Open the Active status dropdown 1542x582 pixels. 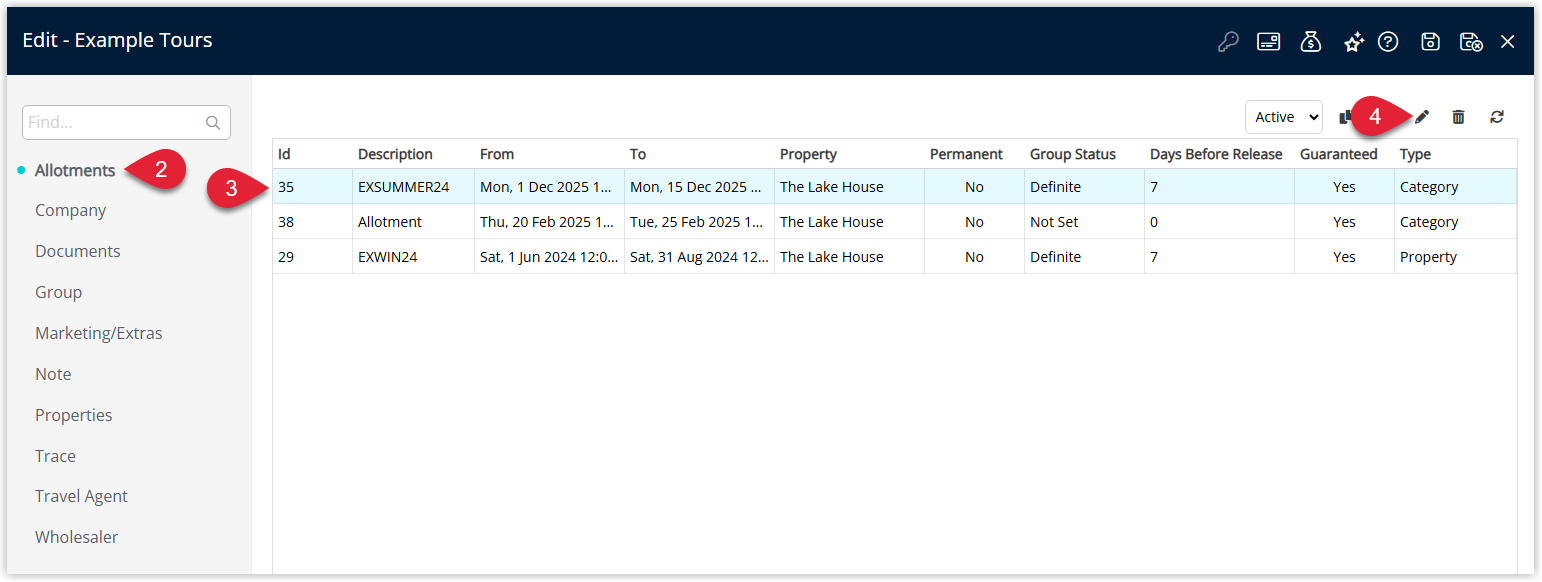[x=1284, y=117]
